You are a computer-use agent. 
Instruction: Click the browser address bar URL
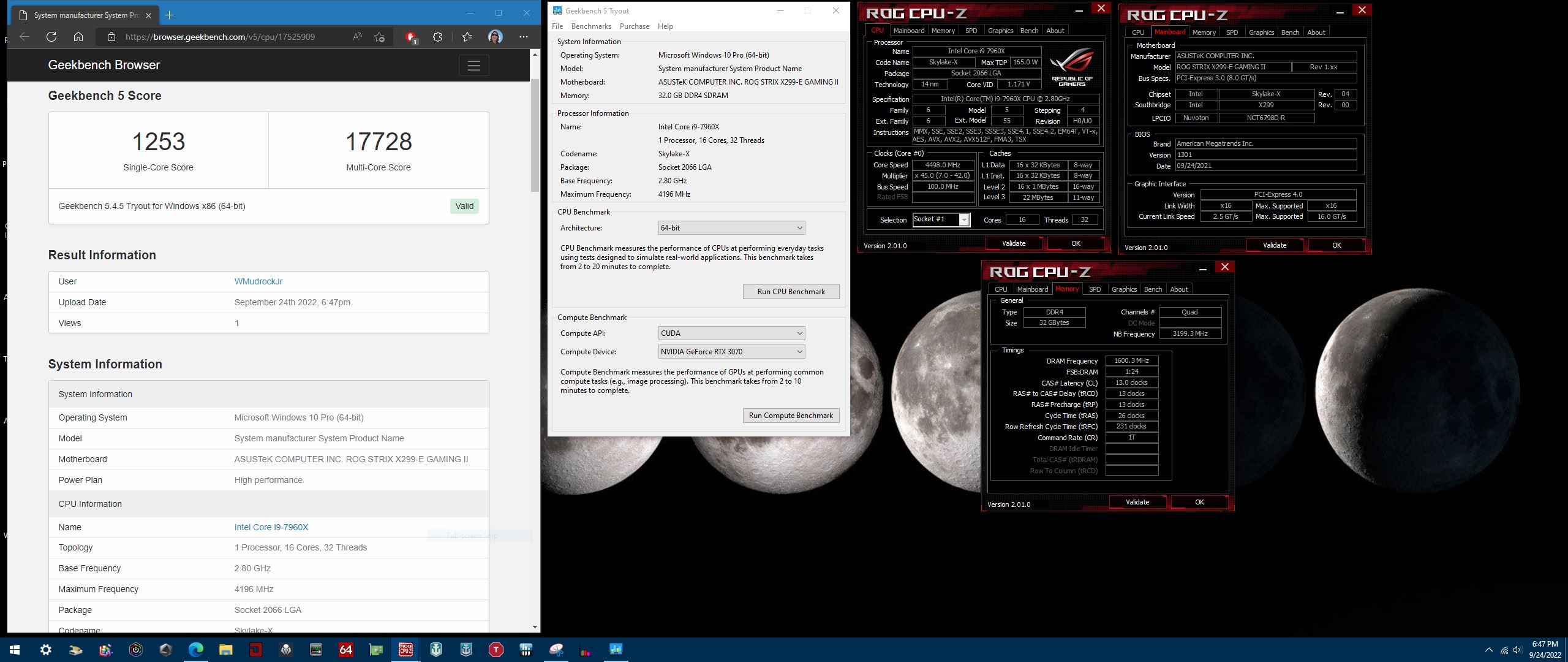(221, 37)
